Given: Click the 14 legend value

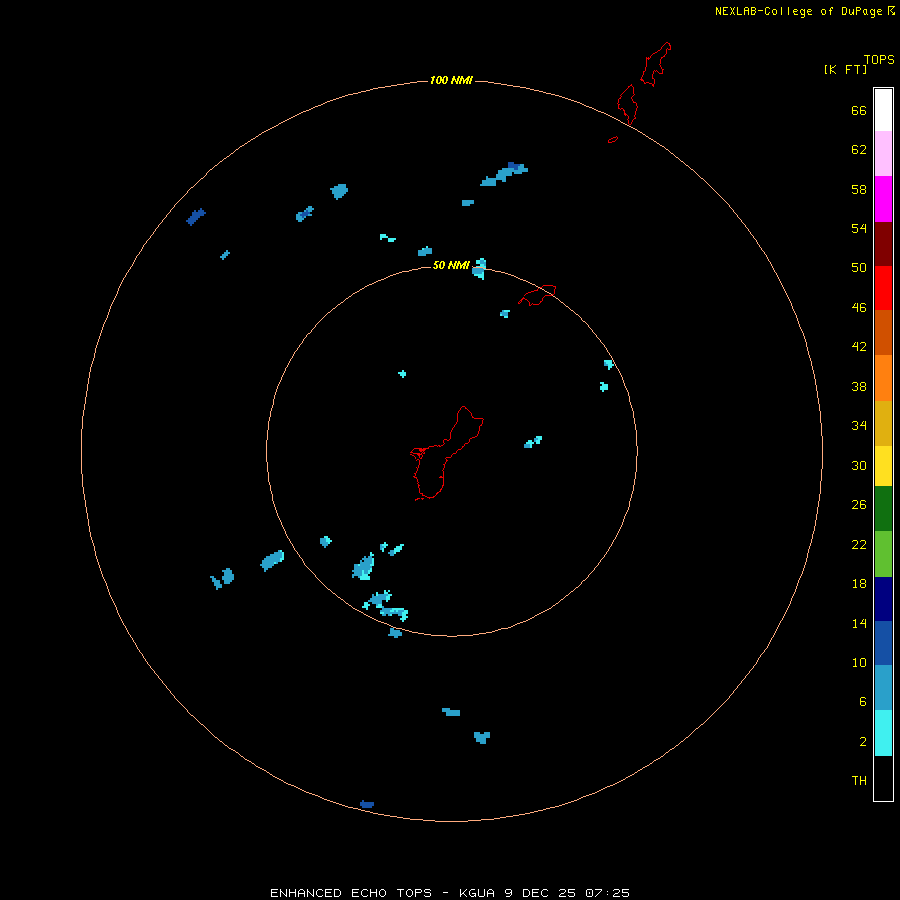Looking at the screenshot, I should click(859, 623).
